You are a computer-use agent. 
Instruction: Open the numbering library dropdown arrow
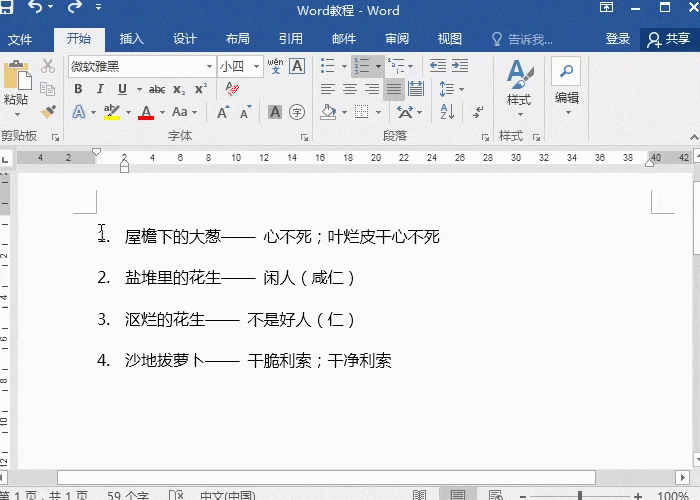pos(379,67)
